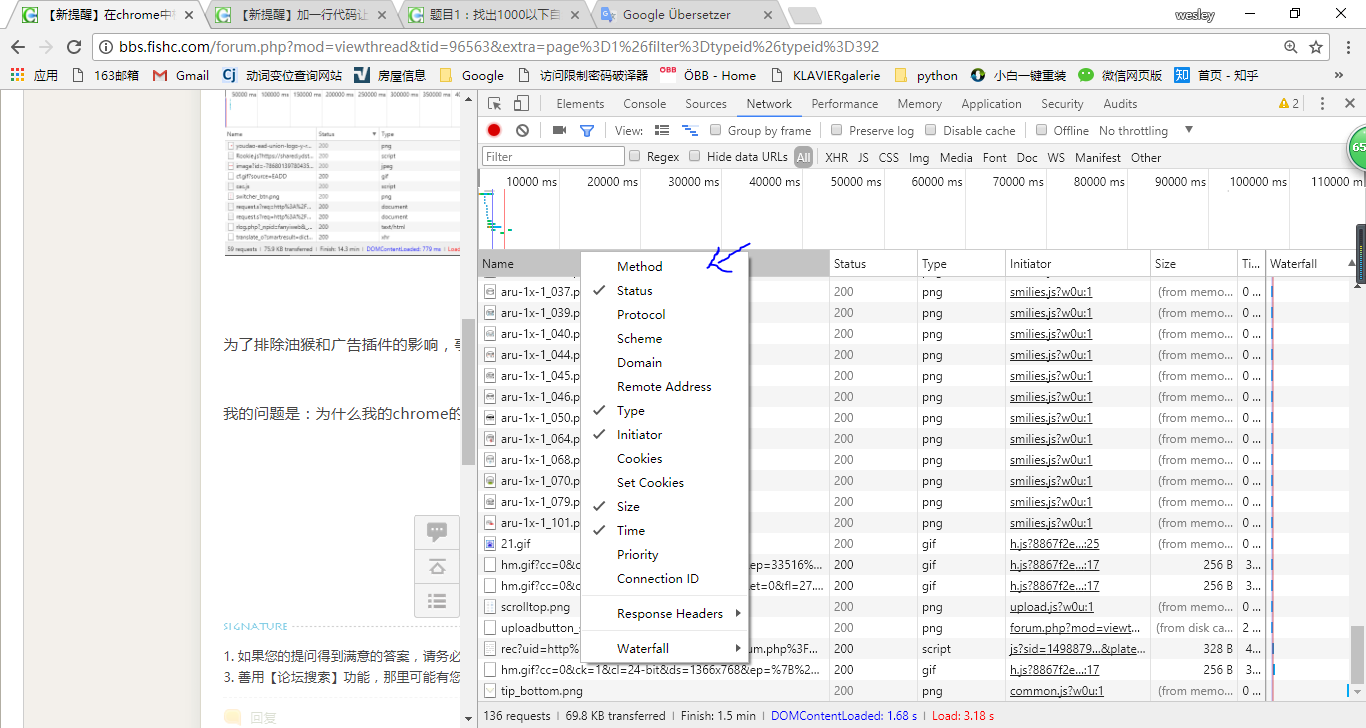The height and width of the screenshot is (728, 1366).
Task: Filter requests by Img type
Action: click(x=918, y=157)
